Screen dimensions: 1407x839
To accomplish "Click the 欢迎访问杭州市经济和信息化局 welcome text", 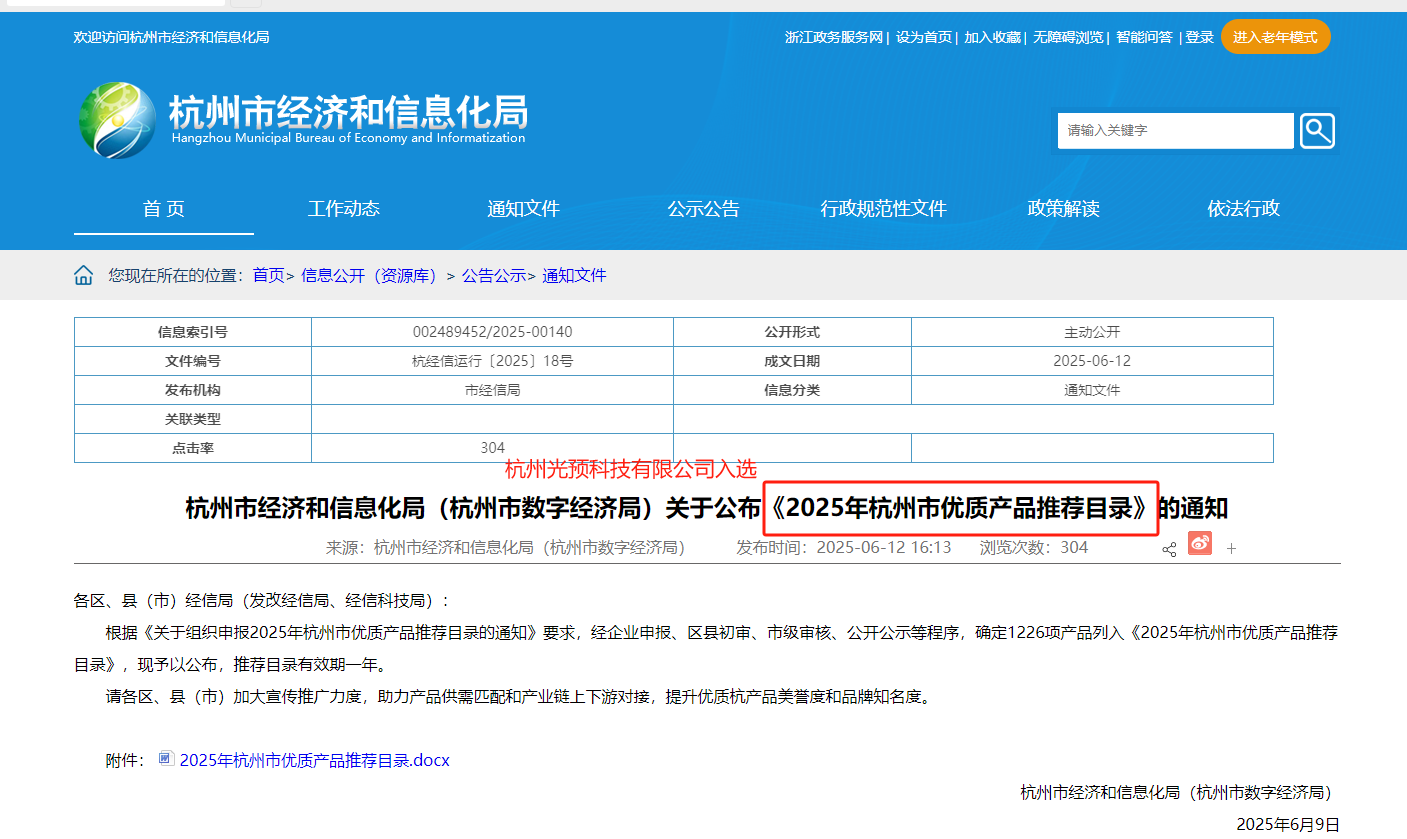I will click(172, 37).
